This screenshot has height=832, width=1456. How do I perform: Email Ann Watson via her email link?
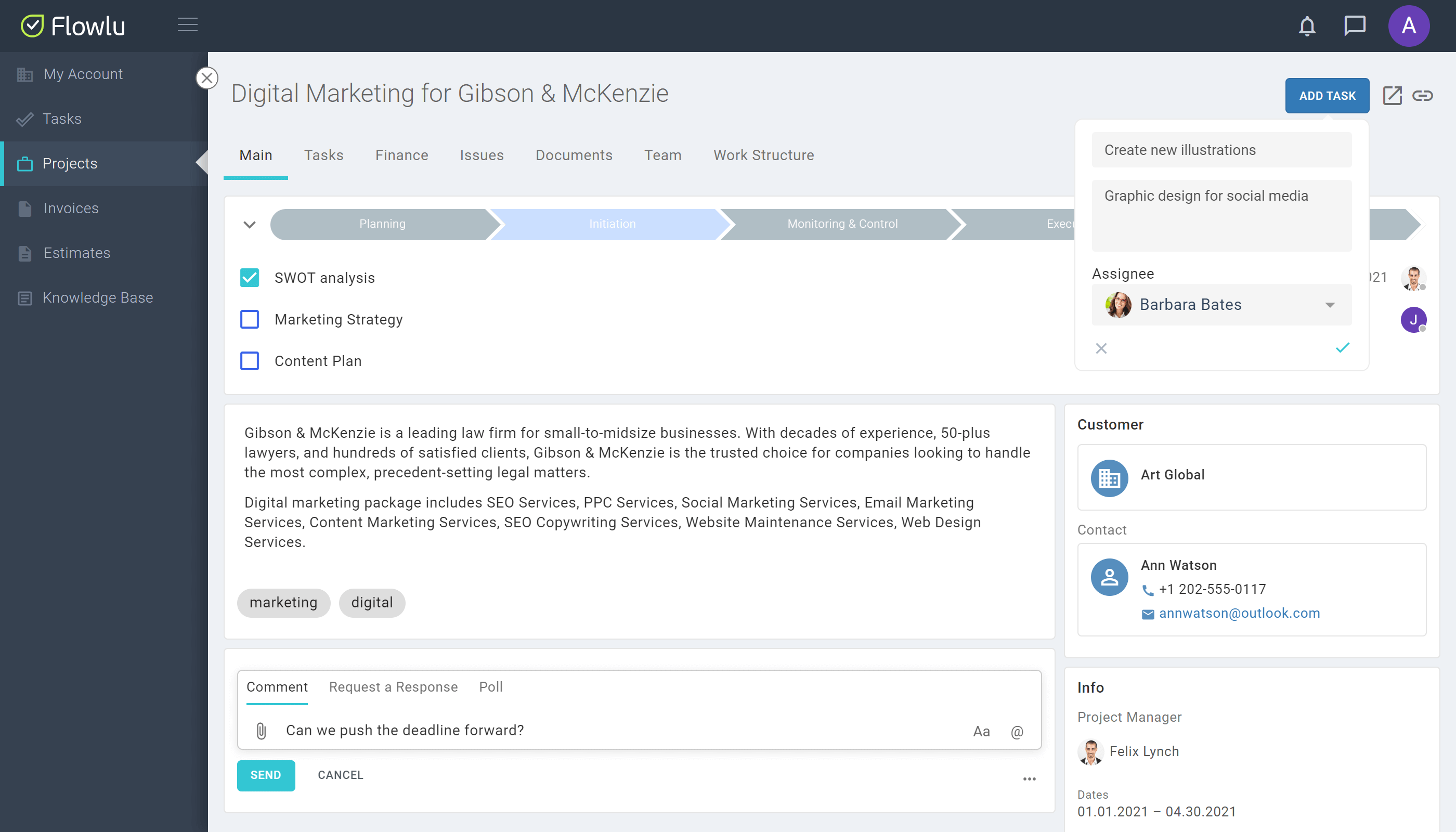coord(1241,613)
